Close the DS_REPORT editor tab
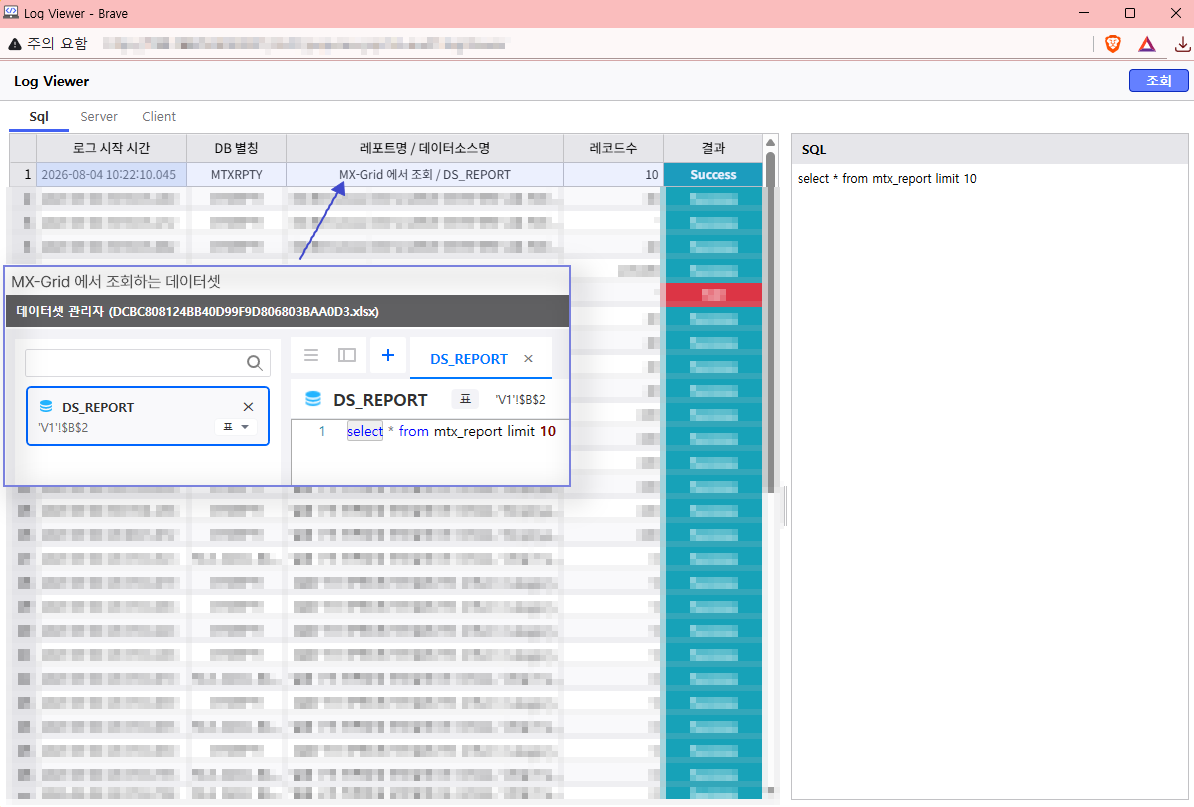The width and height of the screenshot is (1194, 807). (x=528, y=359)
